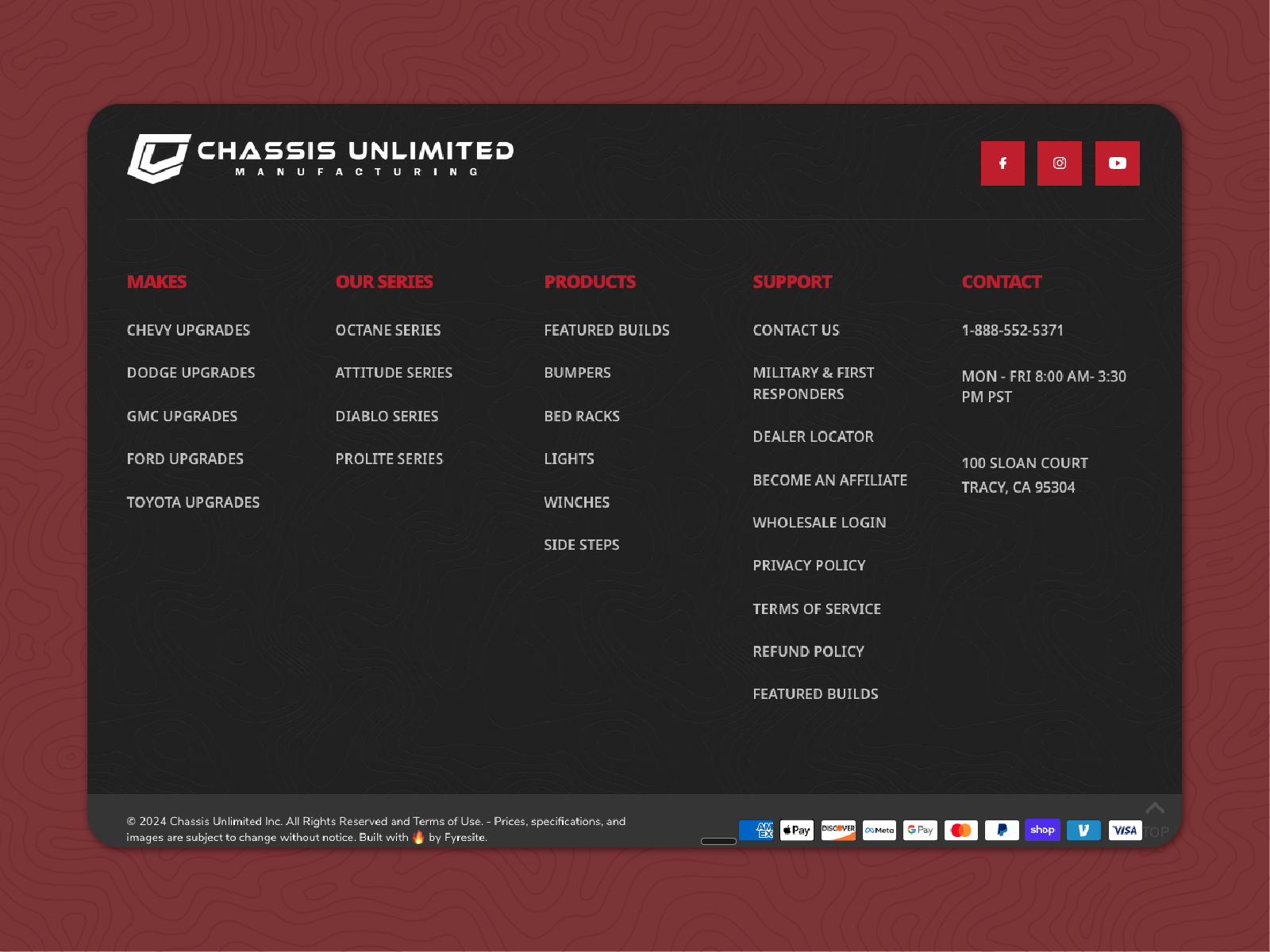
Task: Open the Dealer Locator
Action: pos(813,437)
